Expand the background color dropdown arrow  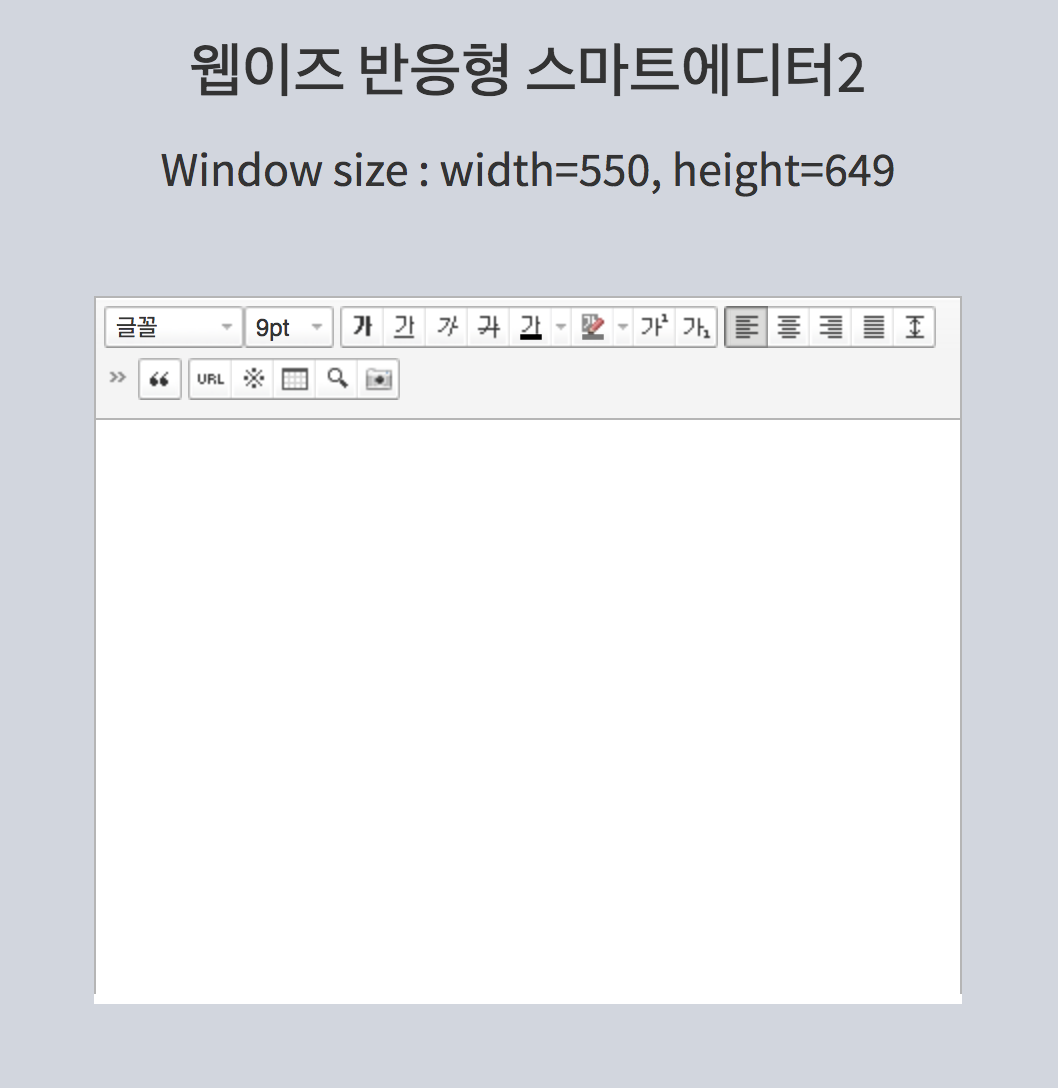(x=623, y=327)
